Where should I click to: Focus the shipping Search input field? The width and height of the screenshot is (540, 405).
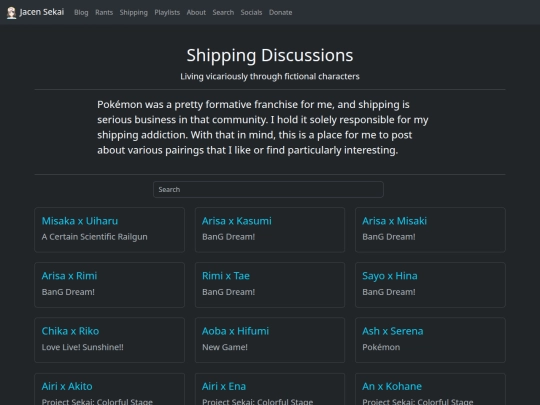(x=268, y=189)
